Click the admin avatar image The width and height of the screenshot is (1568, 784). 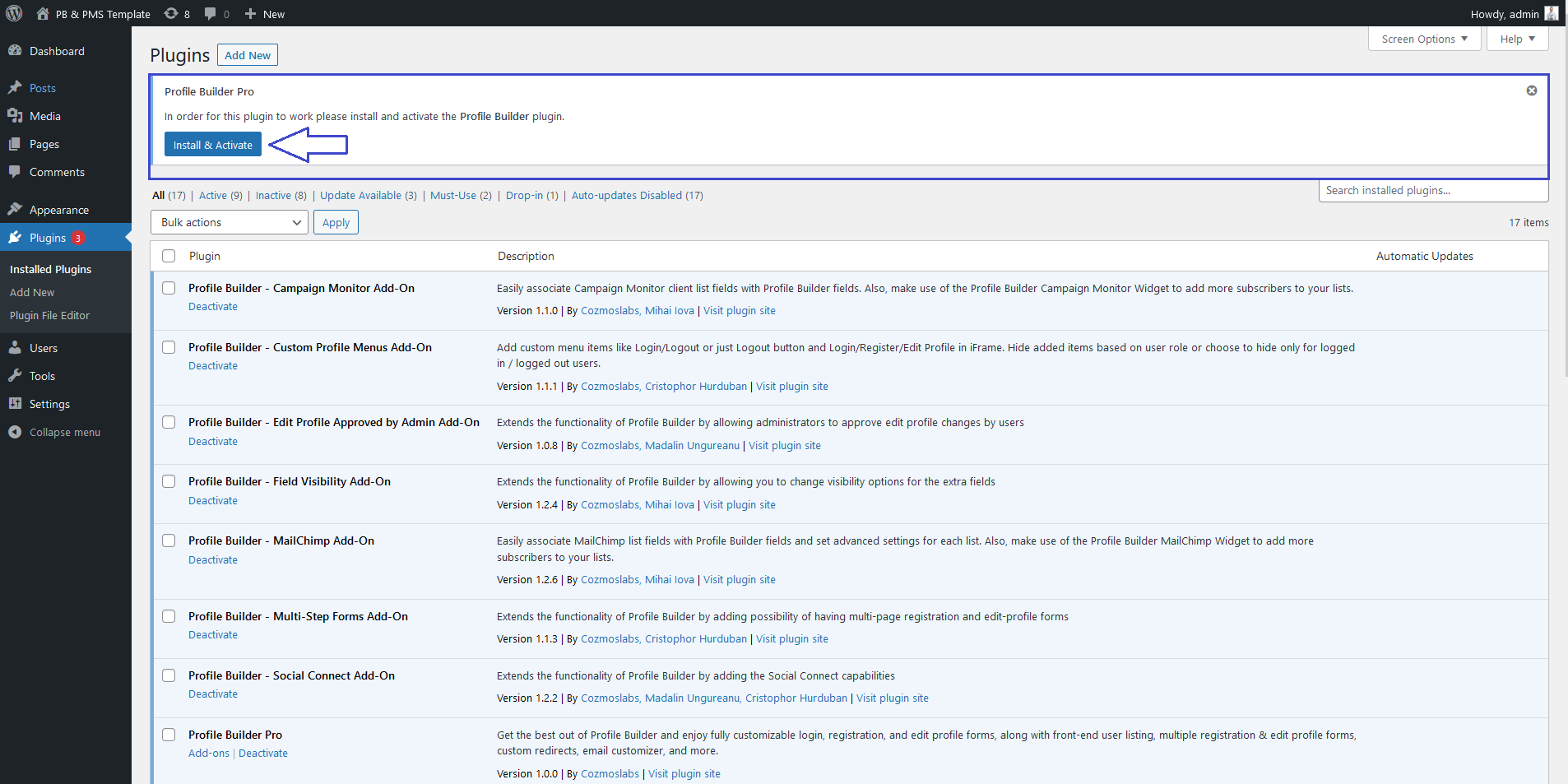point(1552,13)
